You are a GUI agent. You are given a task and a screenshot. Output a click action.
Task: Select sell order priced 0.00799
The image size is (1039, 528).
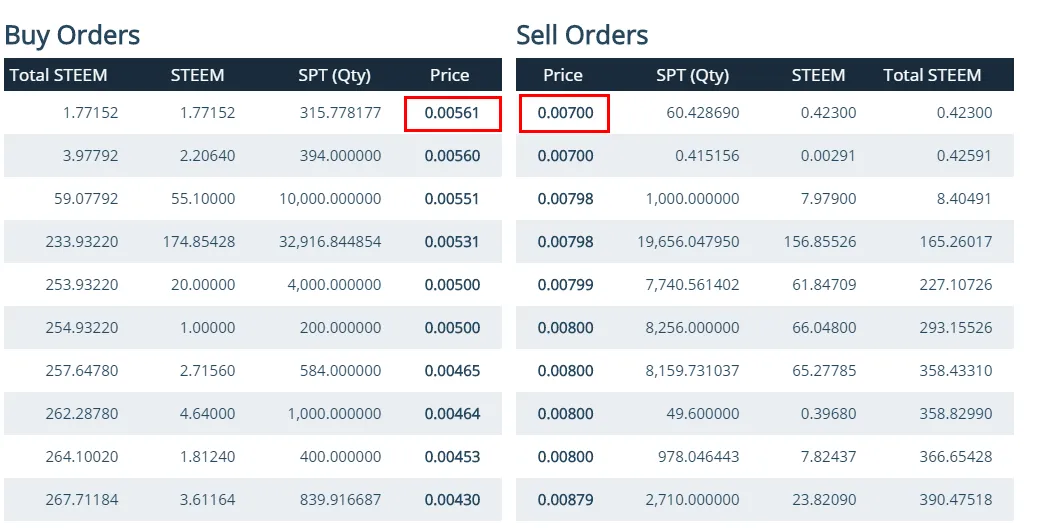[x=565, y=285]
